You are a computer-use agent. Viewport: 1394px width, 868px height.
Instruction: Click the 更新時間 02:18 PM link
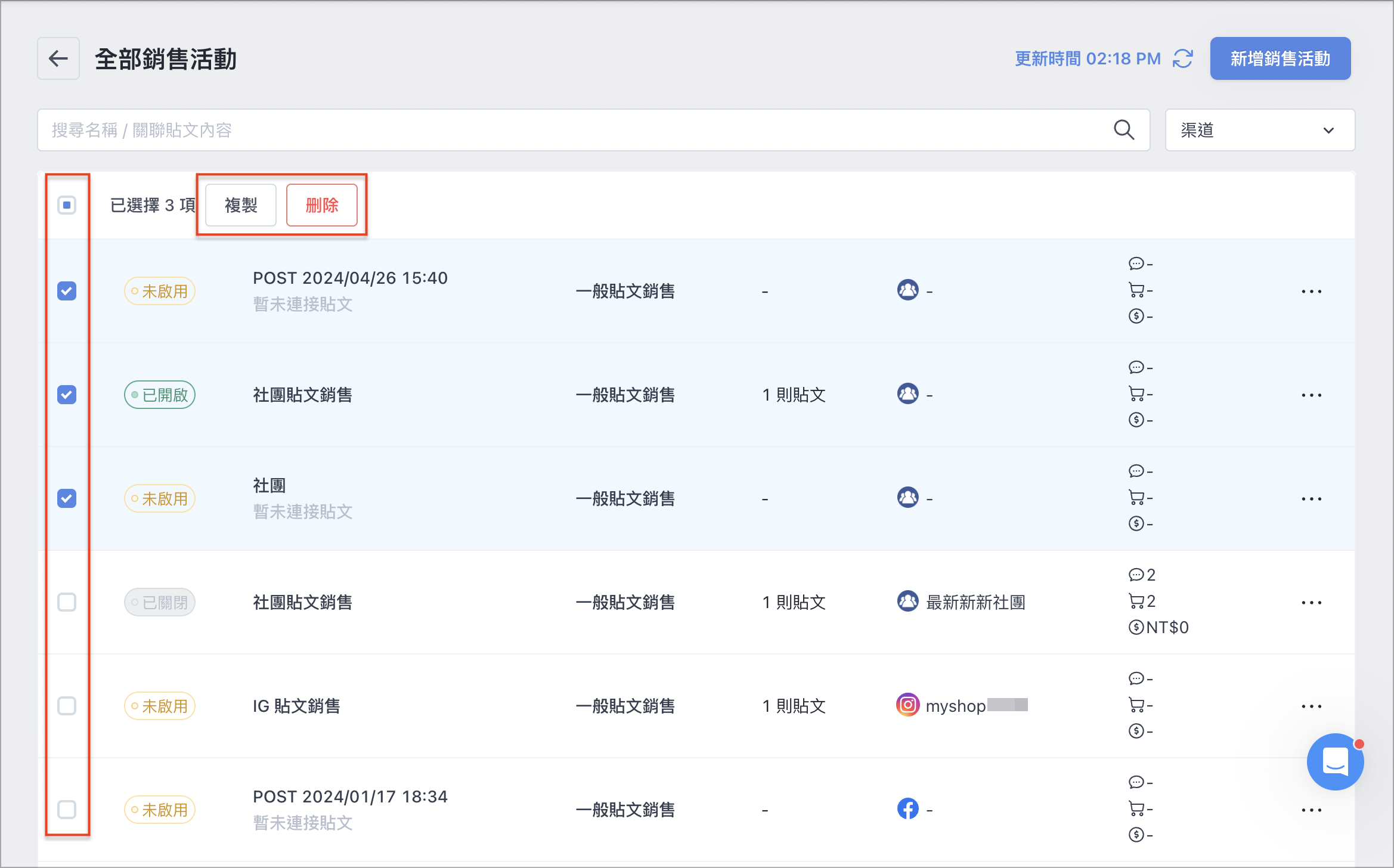[x=1088, y=58]
